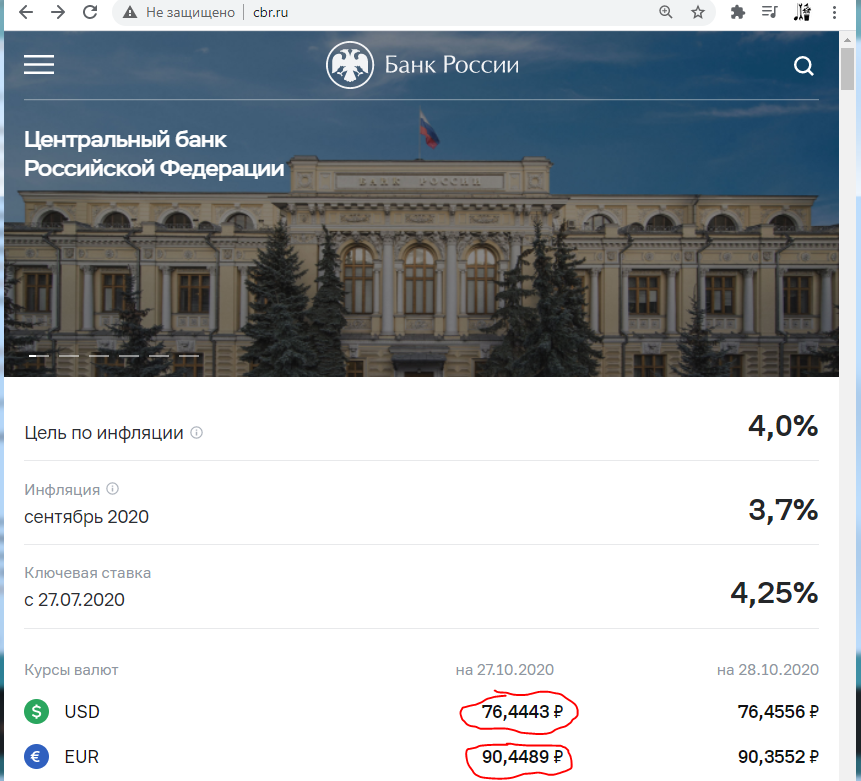This screenshot has width=861, height=781.
Task: Click the Центральный банк Российской Федерации heading
Action: tap(154, 154)
